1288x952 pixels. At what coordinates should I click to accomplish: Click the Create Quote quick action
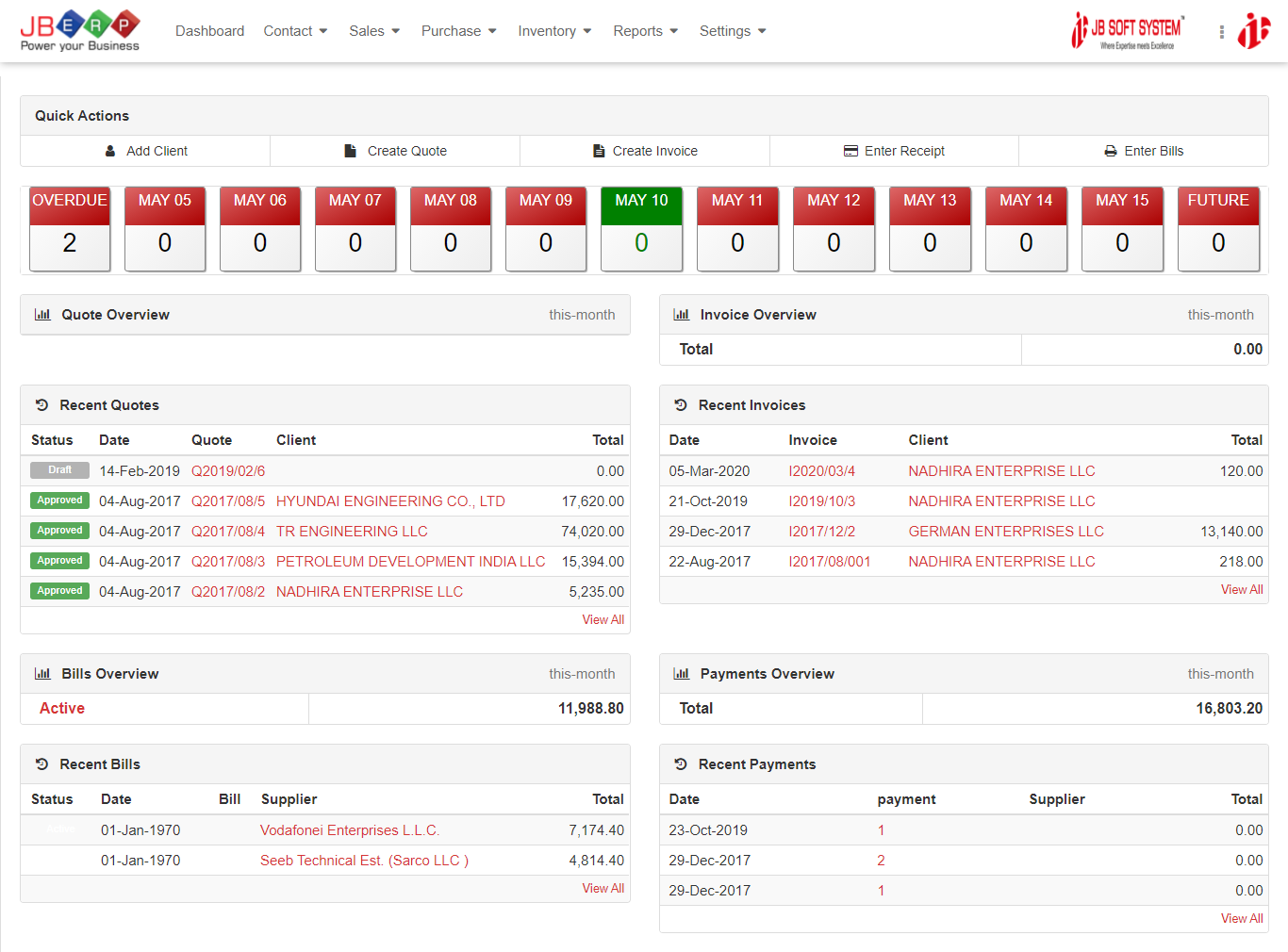(395, 151)
